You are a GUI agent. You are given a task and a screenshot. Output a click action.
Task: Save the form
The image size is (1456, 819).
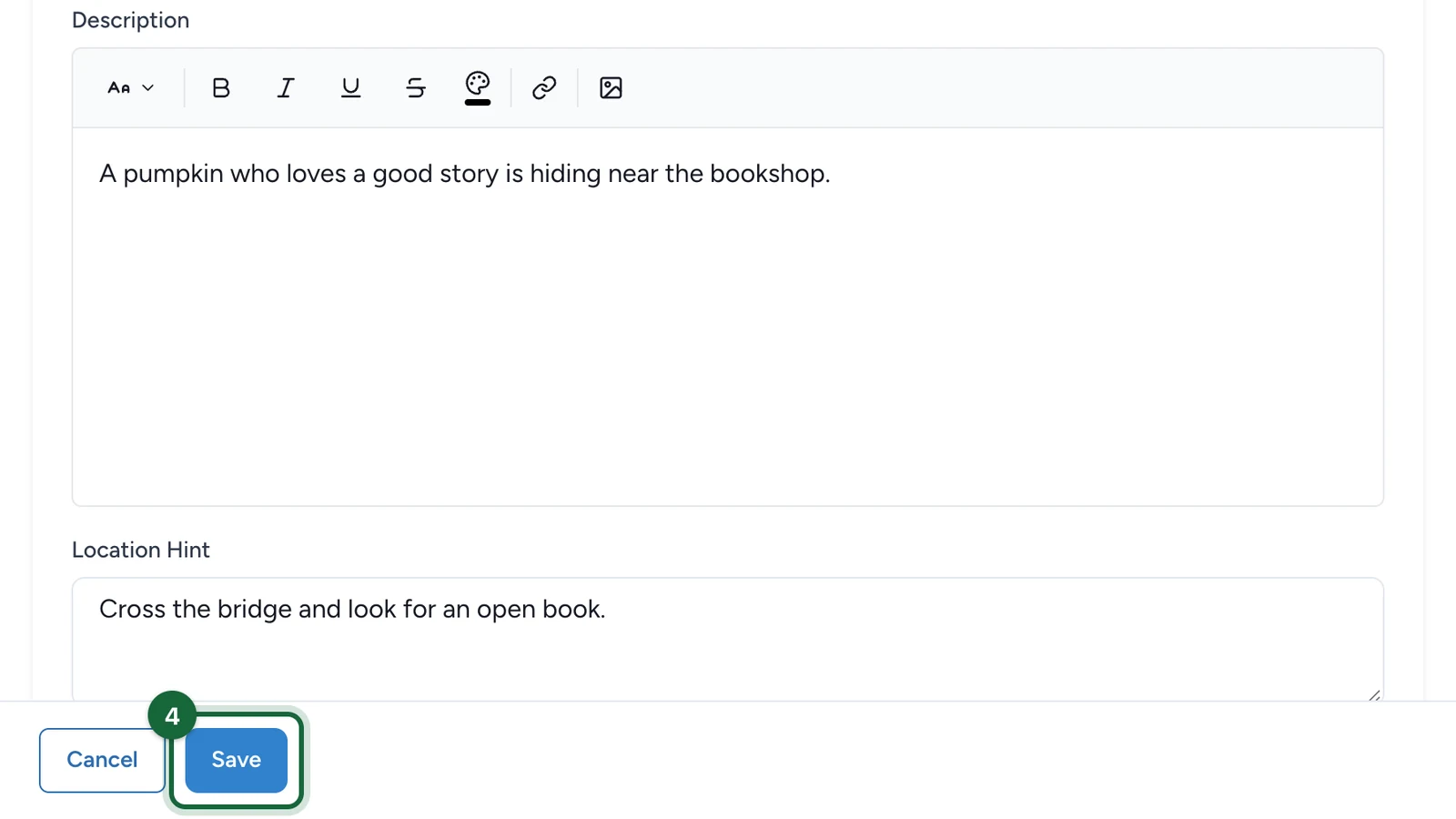click(x=237, y=760)
